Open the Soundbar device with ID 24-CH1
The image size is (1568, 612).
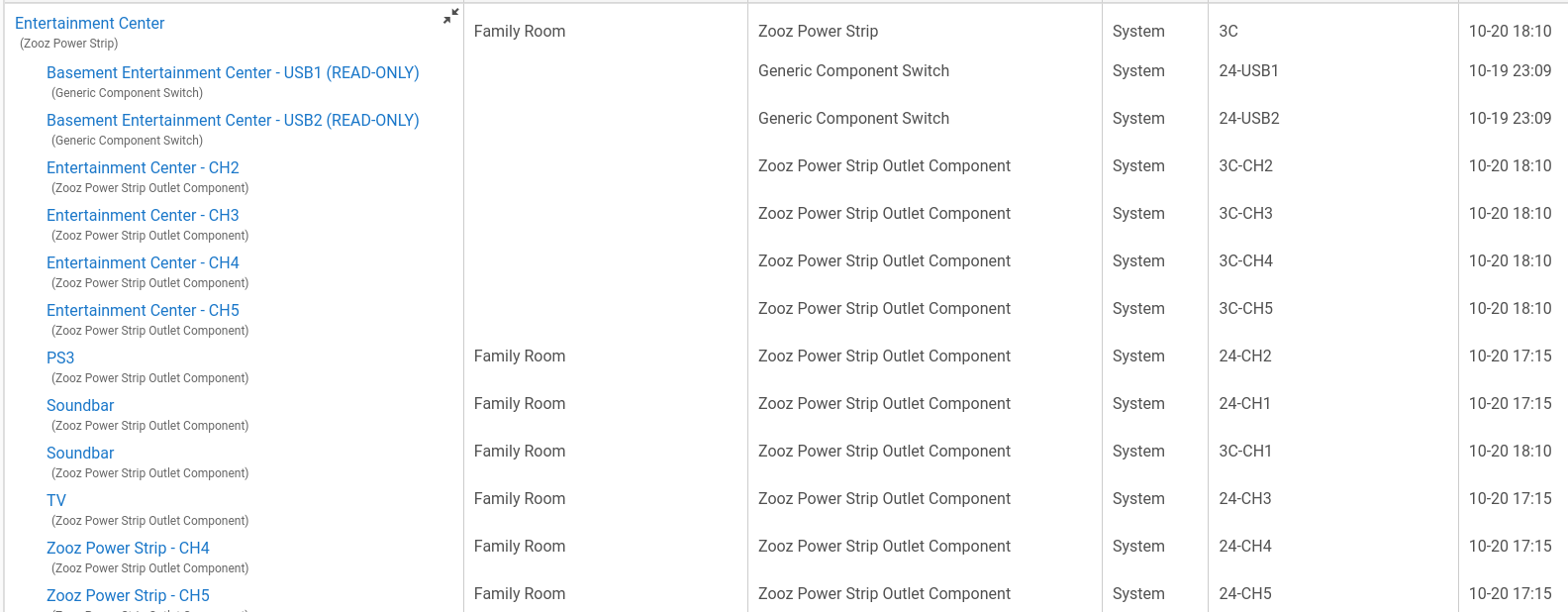pyautogui.click(x=80, y=405)
